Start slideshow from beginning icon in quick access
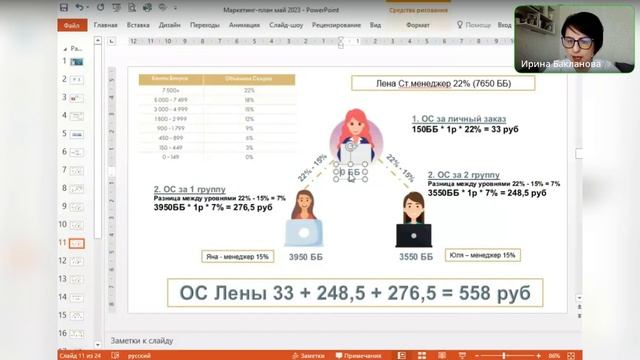This screenshot has width=640, height=360. 116,7
